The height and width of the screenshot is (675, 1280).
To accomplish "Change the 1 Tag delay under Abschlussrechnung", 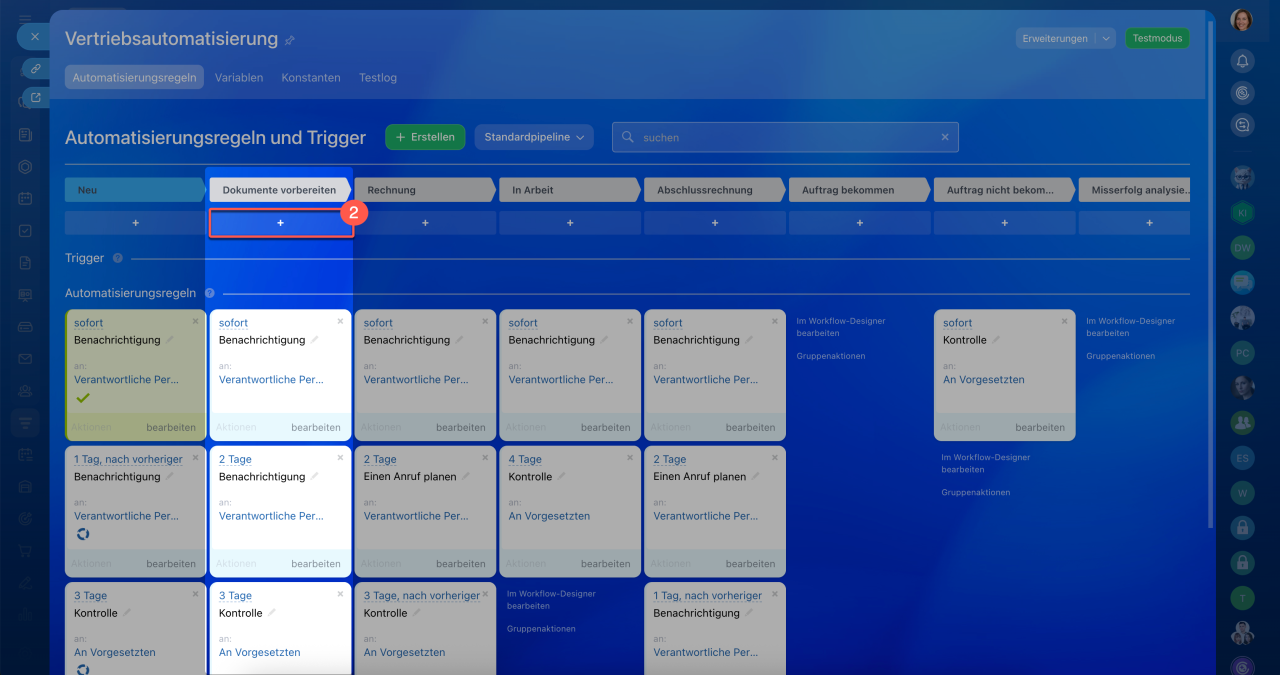I will [707, 596].
